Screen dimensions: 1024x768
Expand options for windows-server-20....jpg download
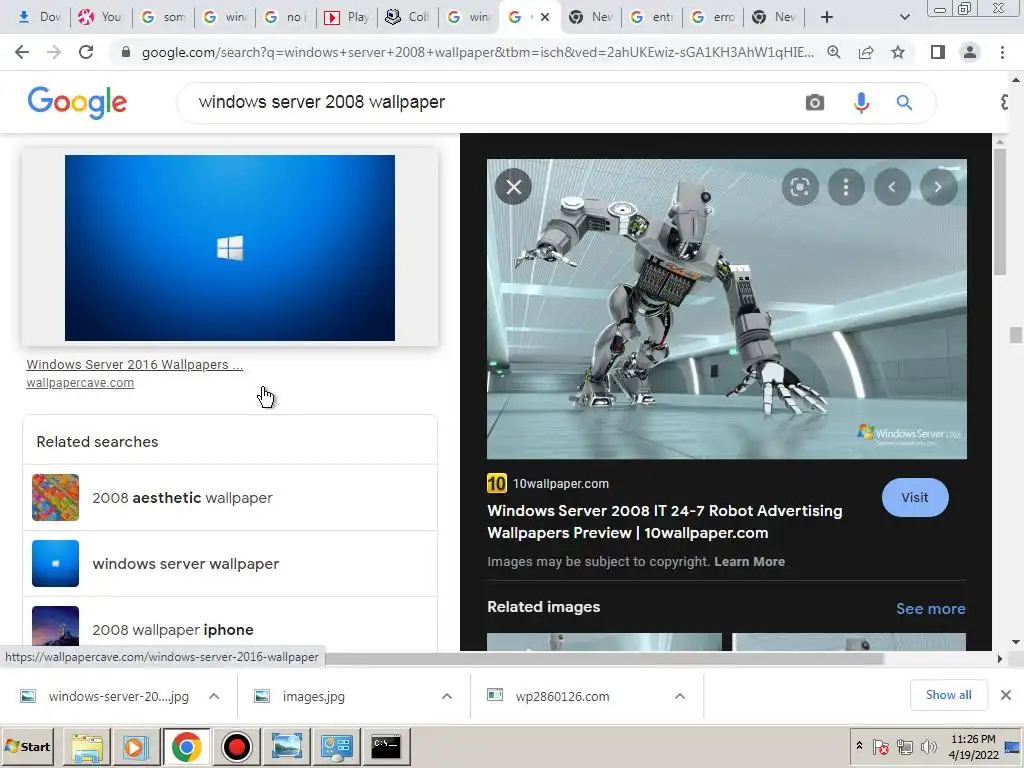click(x=214, y=696)
